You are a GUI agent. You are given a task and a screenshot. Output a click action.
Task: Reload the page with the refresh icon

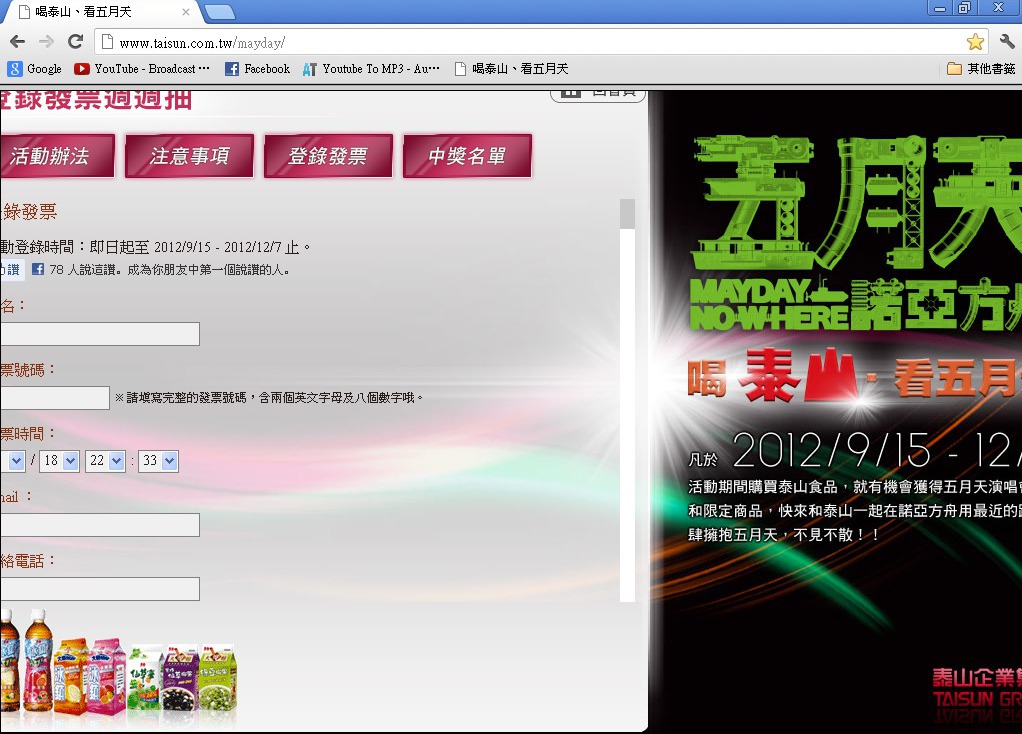[x=76, y=42]
